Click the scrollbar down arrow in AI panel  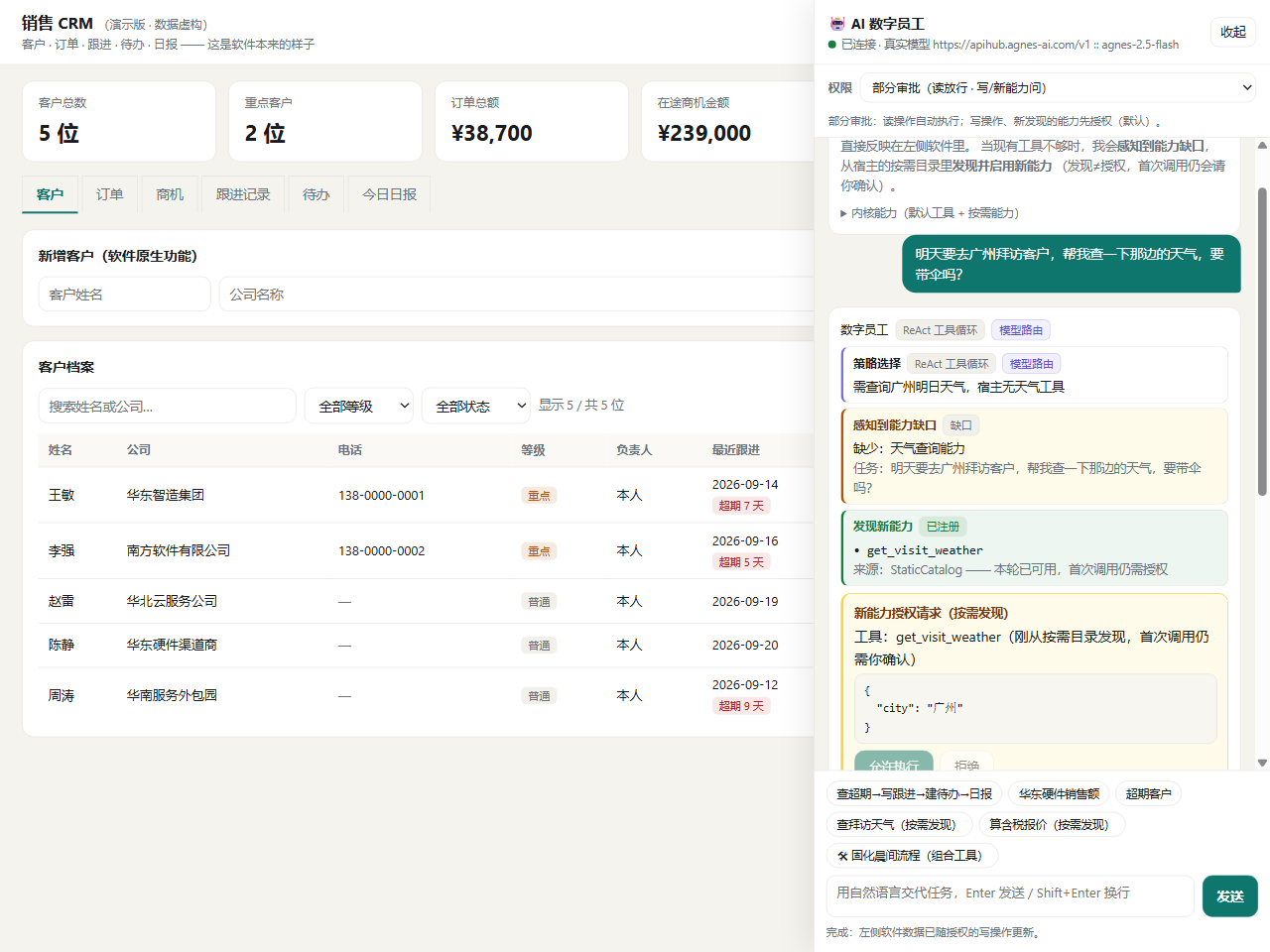(x=1262, y=763)
